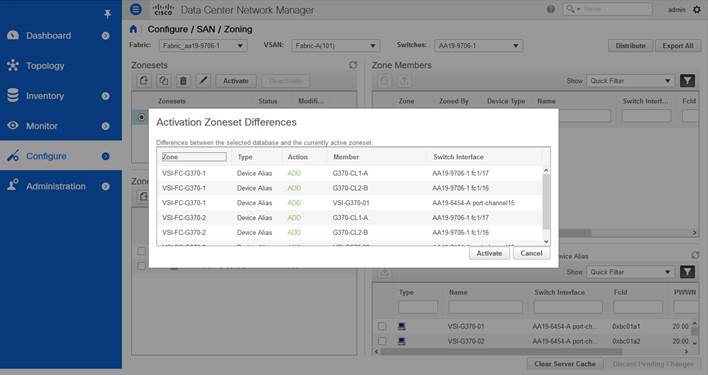
Task: Click the Topology nodes icon
Action: coord(13,65)
